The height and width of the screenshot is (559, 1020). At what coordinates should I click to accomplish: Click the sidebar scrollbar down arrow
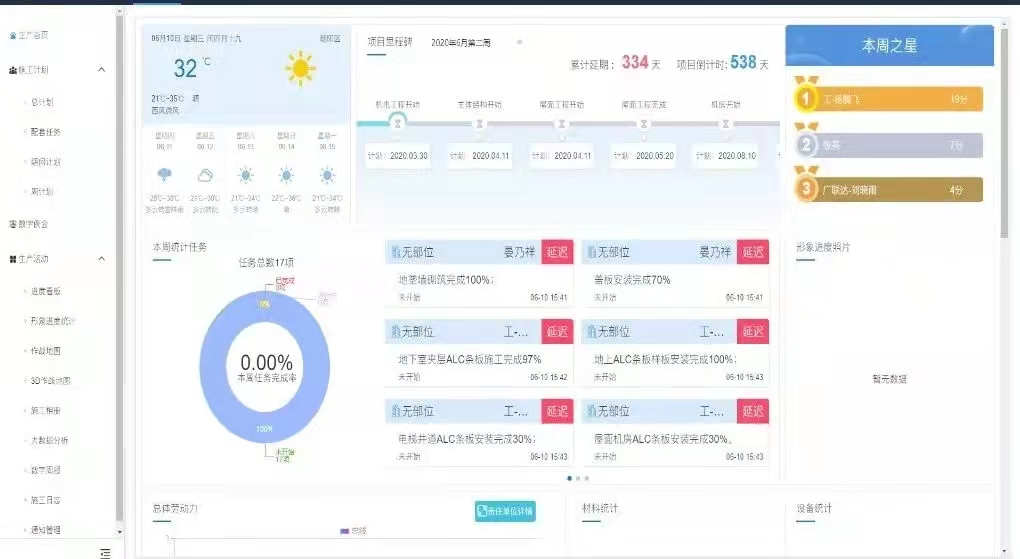click(119, 532)
